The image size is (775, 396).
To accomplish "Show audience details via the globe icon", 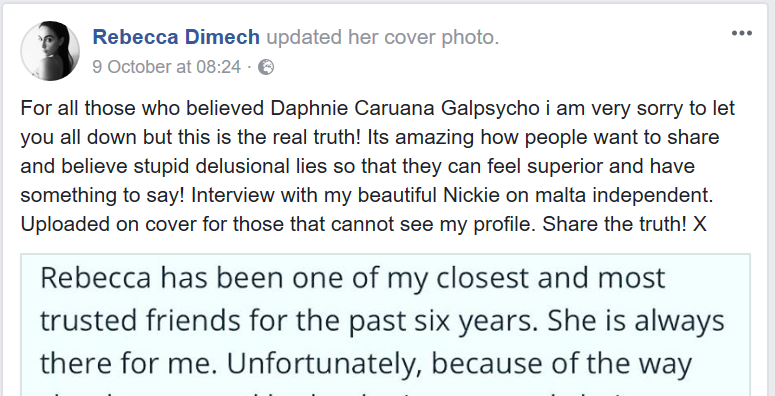I will pos(266,67).
